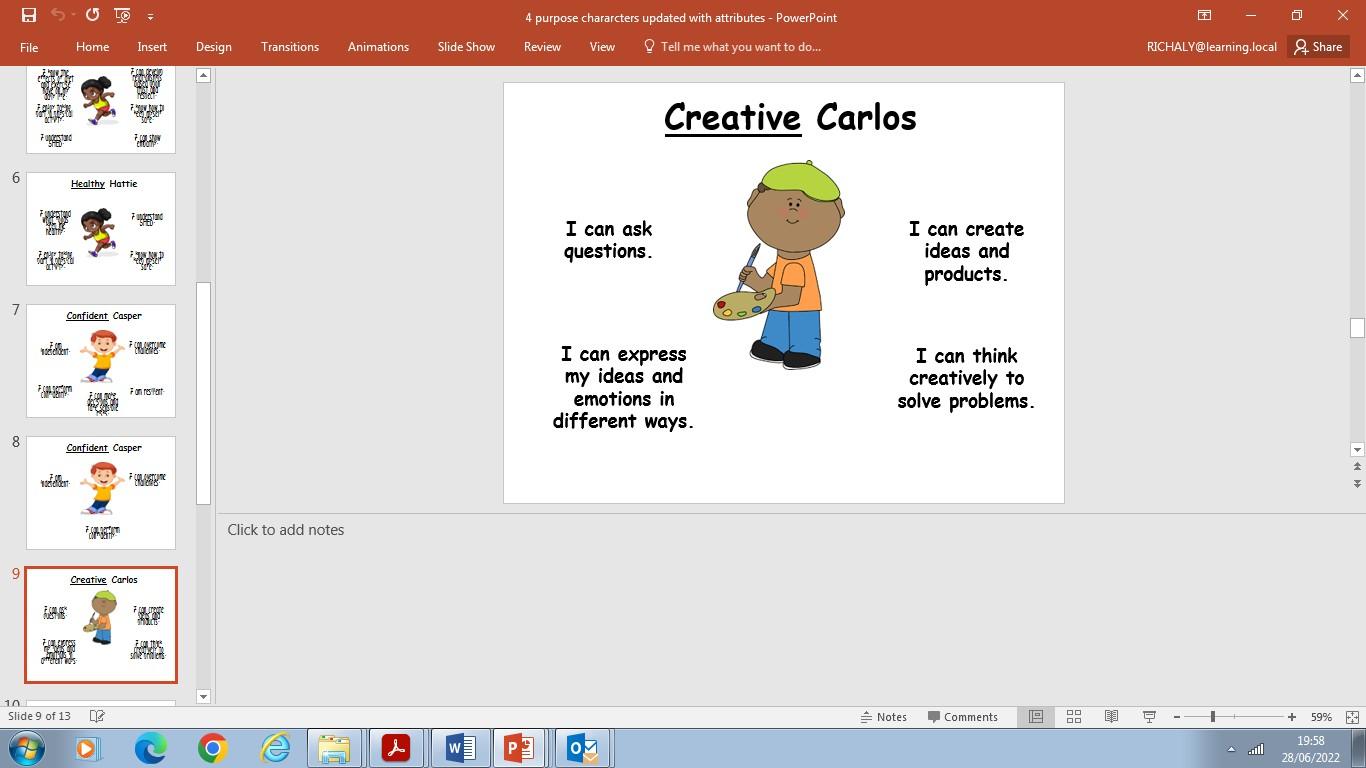Click the zoom slider handle

pos(1213,716)
